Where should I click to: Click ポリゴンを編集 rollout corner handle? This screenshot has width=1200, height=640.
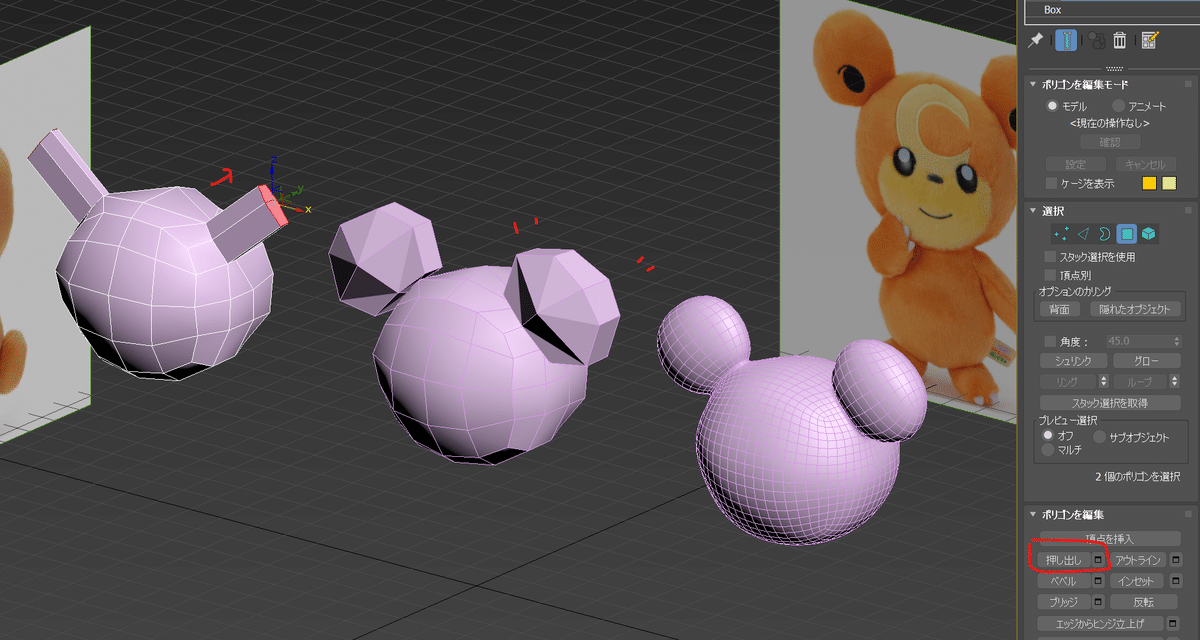pyautogui.click(x=1188, y=515)
